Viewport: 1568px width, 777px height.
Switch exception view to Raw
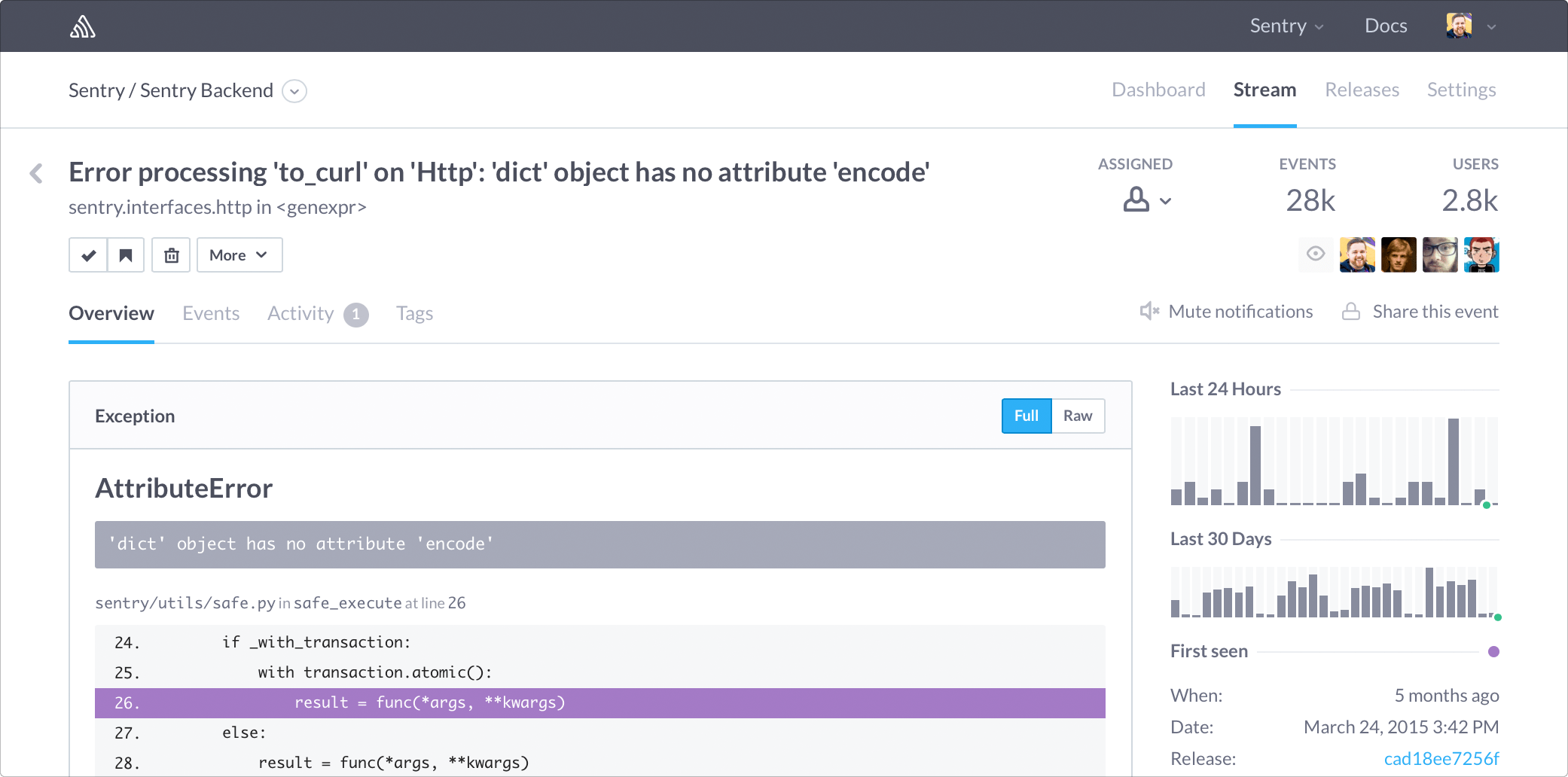click(x=1078, y=416)
